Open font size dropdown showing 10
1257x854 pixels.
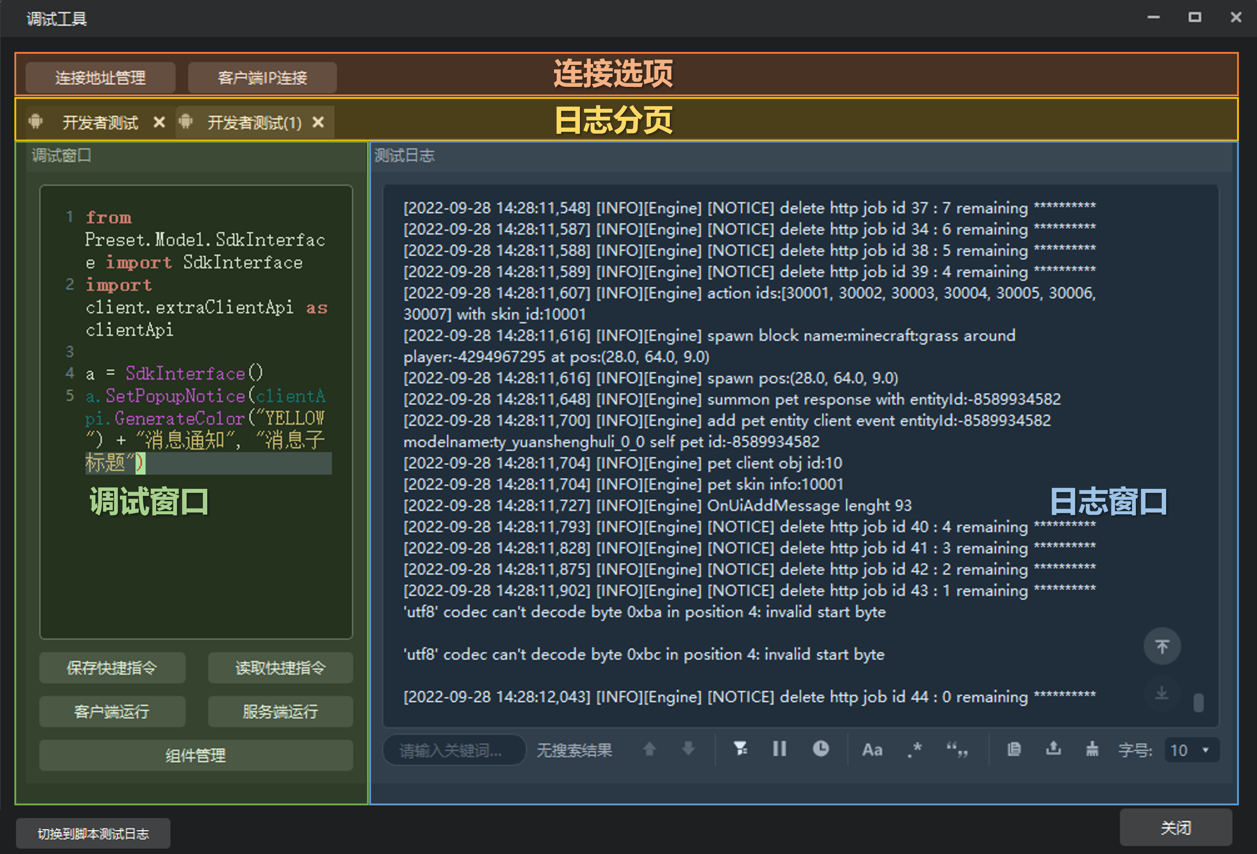1192,750
